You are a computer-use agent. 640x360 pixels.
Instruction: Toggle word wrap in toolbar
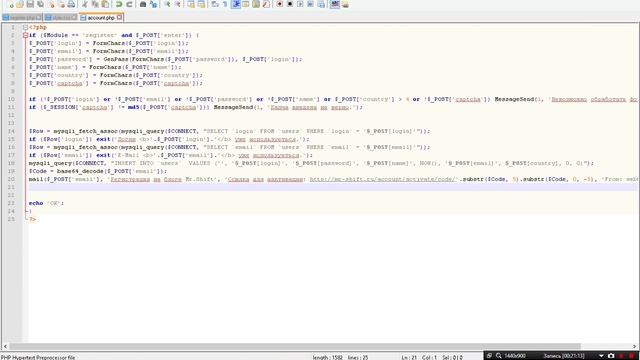[x=215, y=4]
